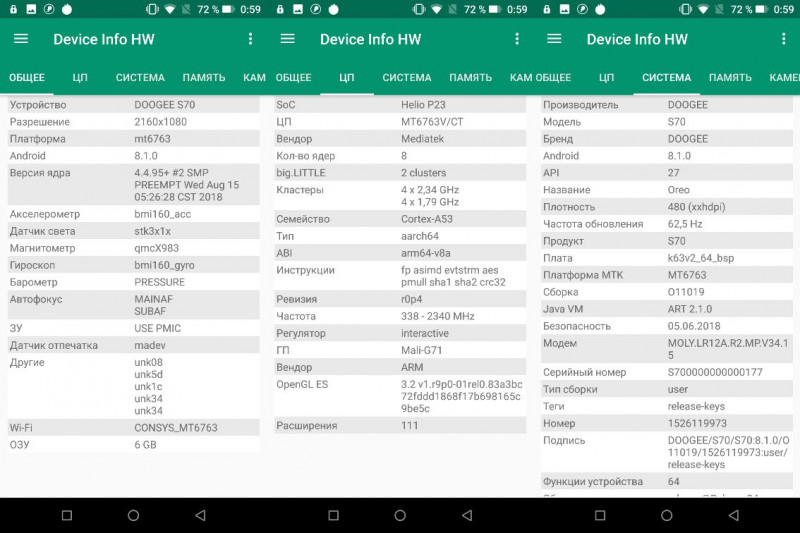Switch to ЦП tab on the right screen
This screenshot has width=800, height=533.
[607, 78]
